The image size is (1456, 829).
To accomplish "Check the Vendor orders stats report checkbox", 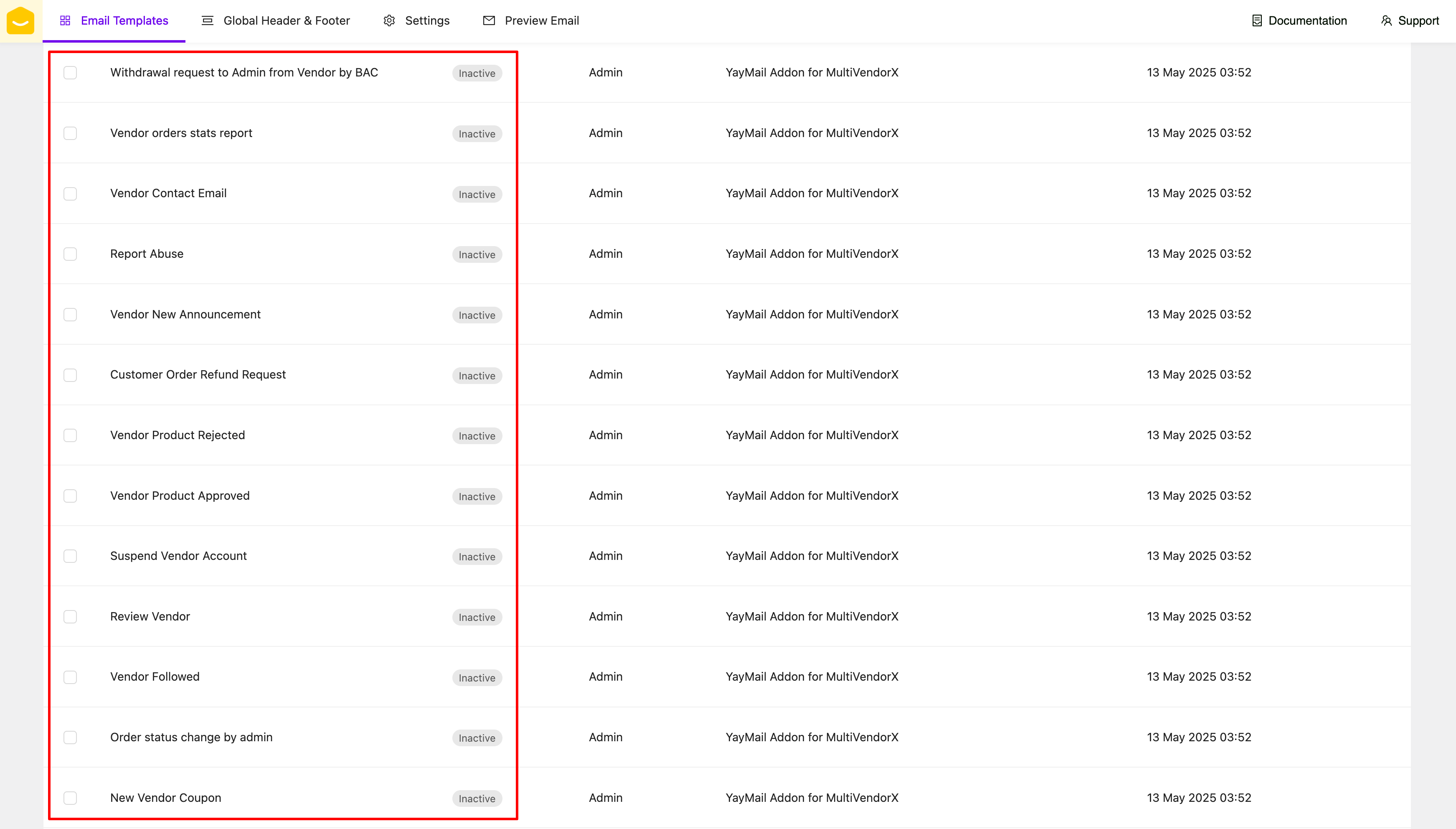I will pyautogui.click(x=70, y=133).
